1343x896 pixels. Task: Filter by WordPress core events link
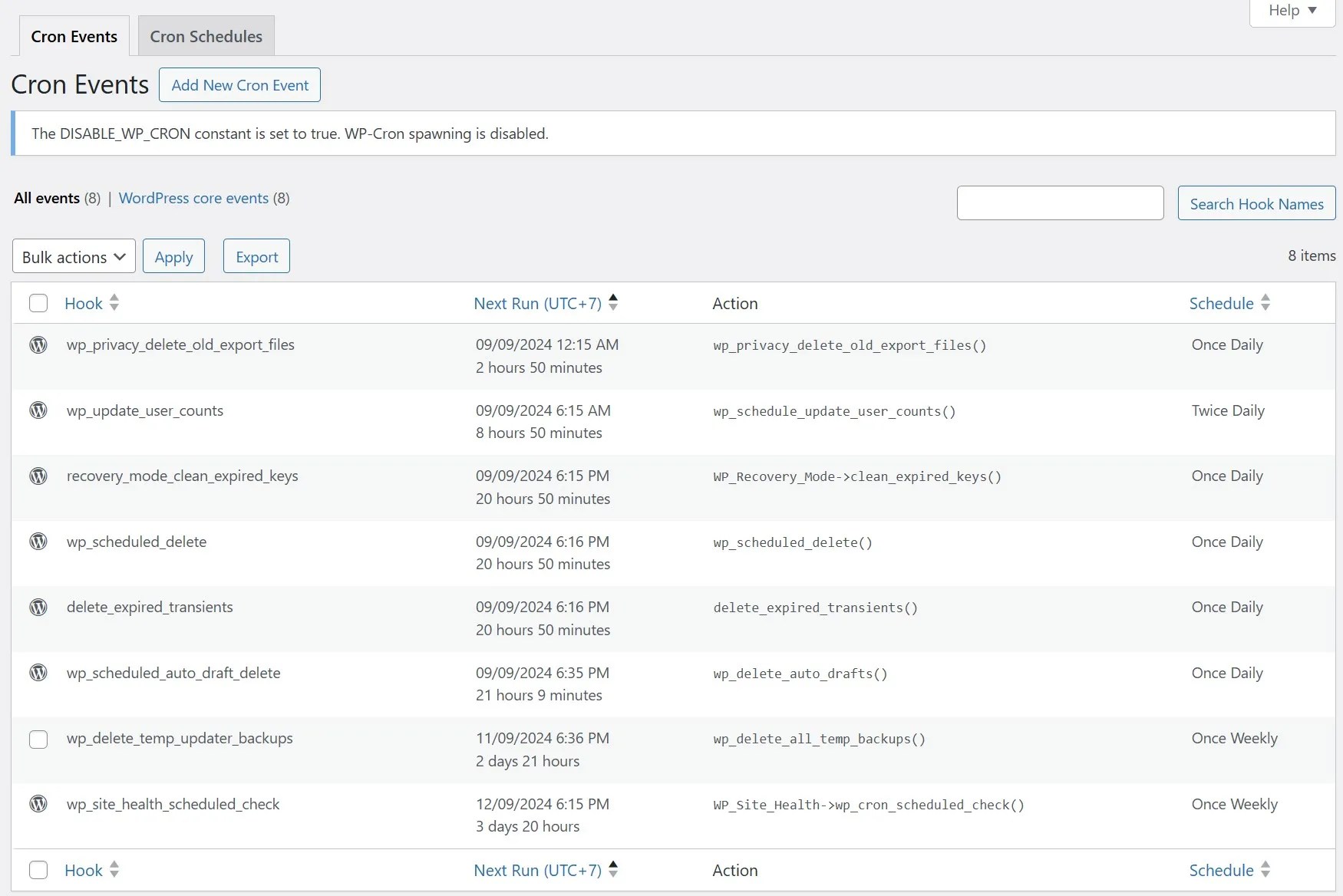pyautogui.click(x=193, y=198)
